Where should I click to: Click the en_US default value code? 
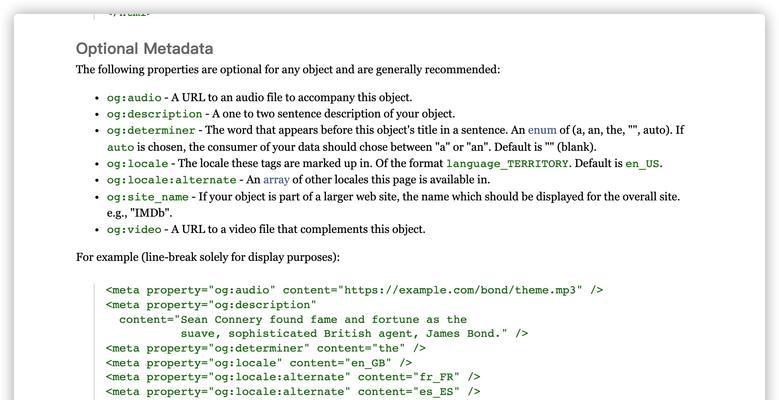pos(642,164)
